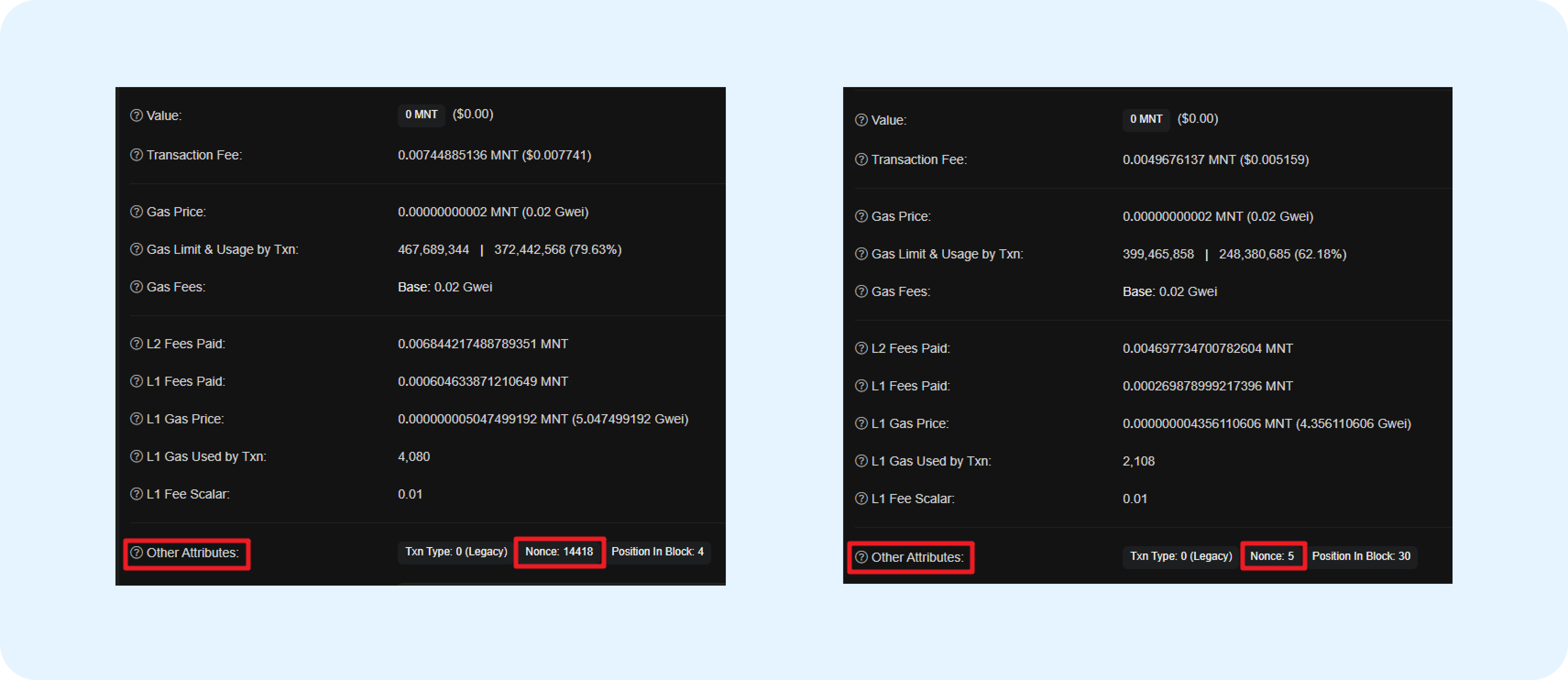Click help icon next to left panel Gas Price
Viewport: 1568px width, 680px height.
click(x=137, y=212)
